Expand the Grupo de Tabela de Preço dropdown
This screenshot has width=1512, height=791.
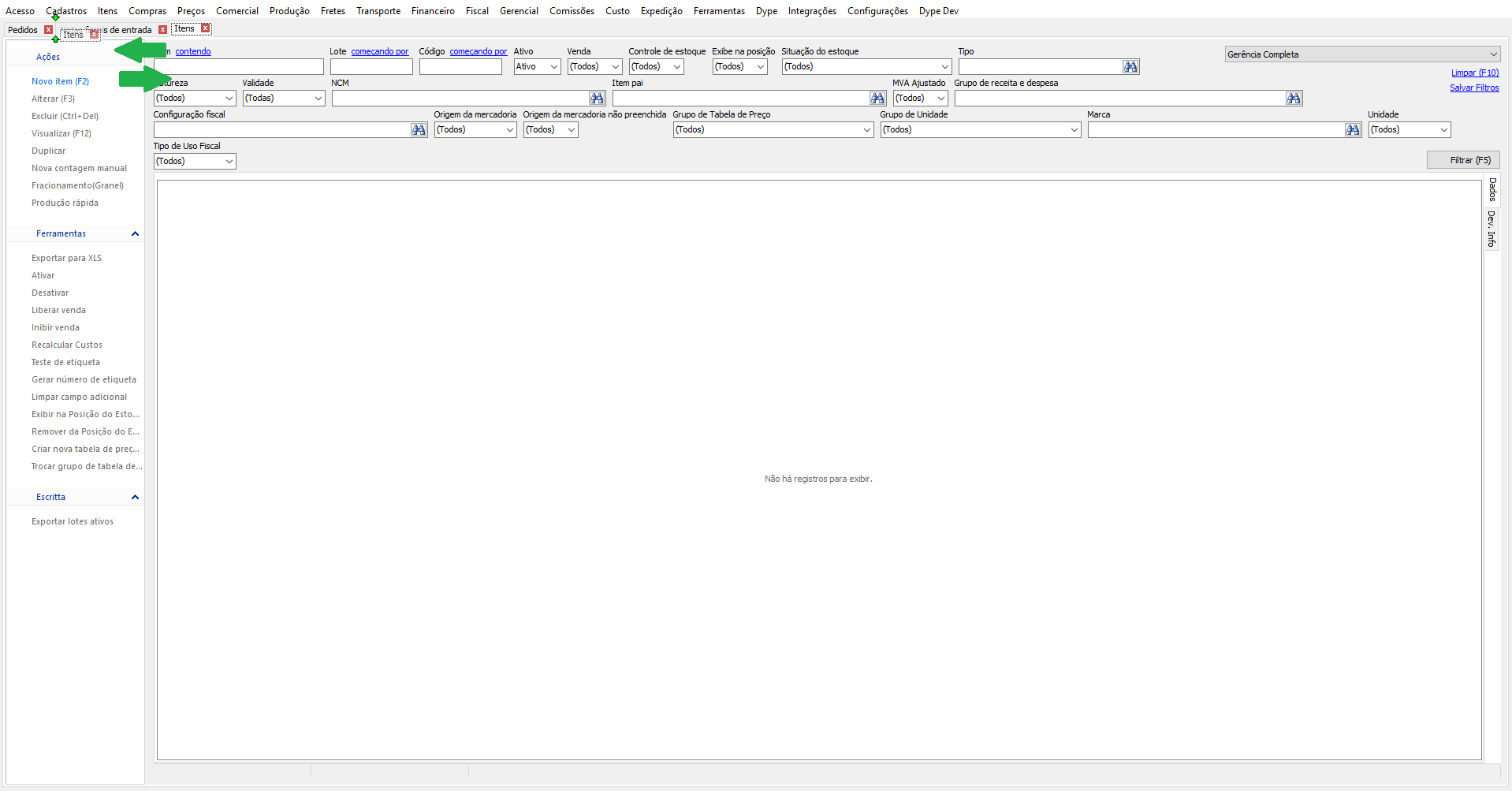[773, 130]
